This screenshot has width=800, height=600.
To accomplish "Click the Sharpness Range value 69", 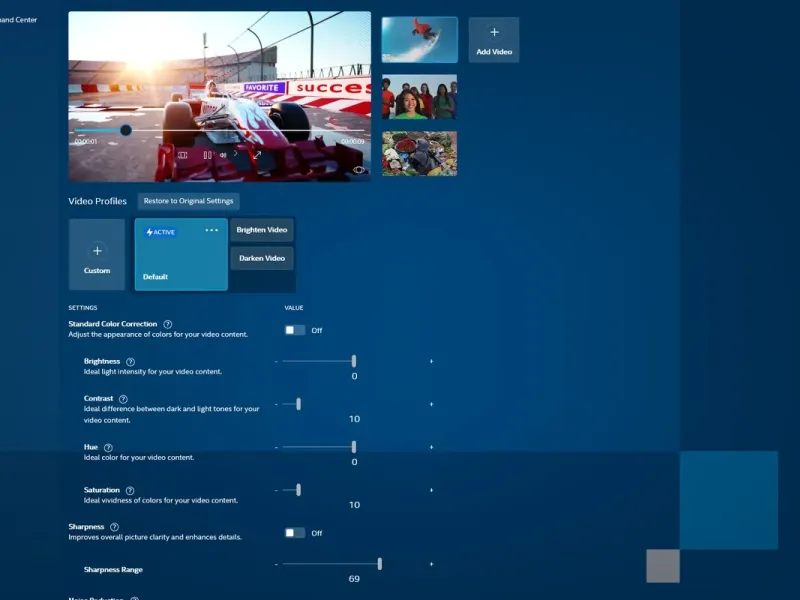I will pos(354,579).
